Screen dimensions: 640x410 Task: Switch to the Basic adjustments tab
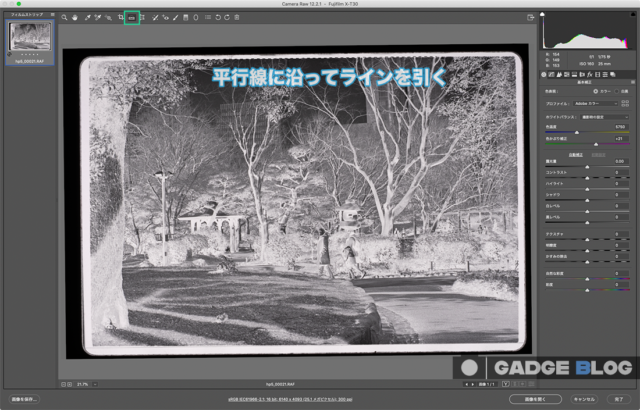pos(543,74)
